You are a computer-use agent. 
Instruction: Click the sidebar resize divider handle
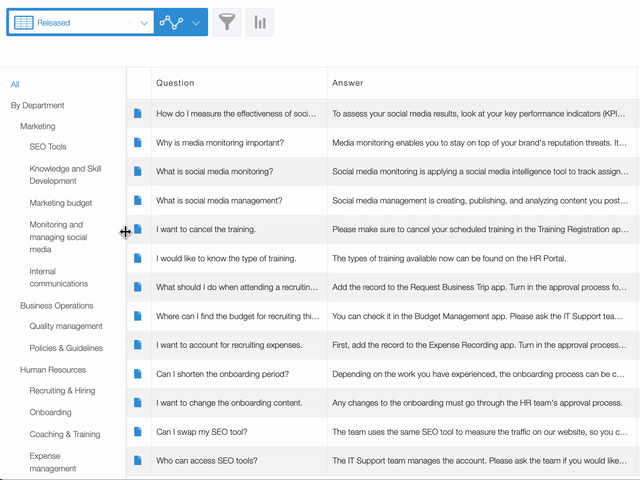(x=126, y=232)
